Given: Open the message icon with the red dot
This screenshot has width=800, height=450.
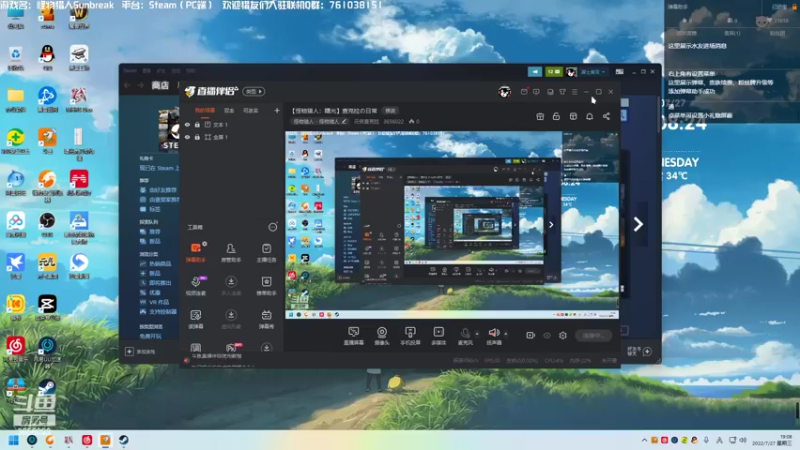Looking at the screenshot, I should click(524, 92).
